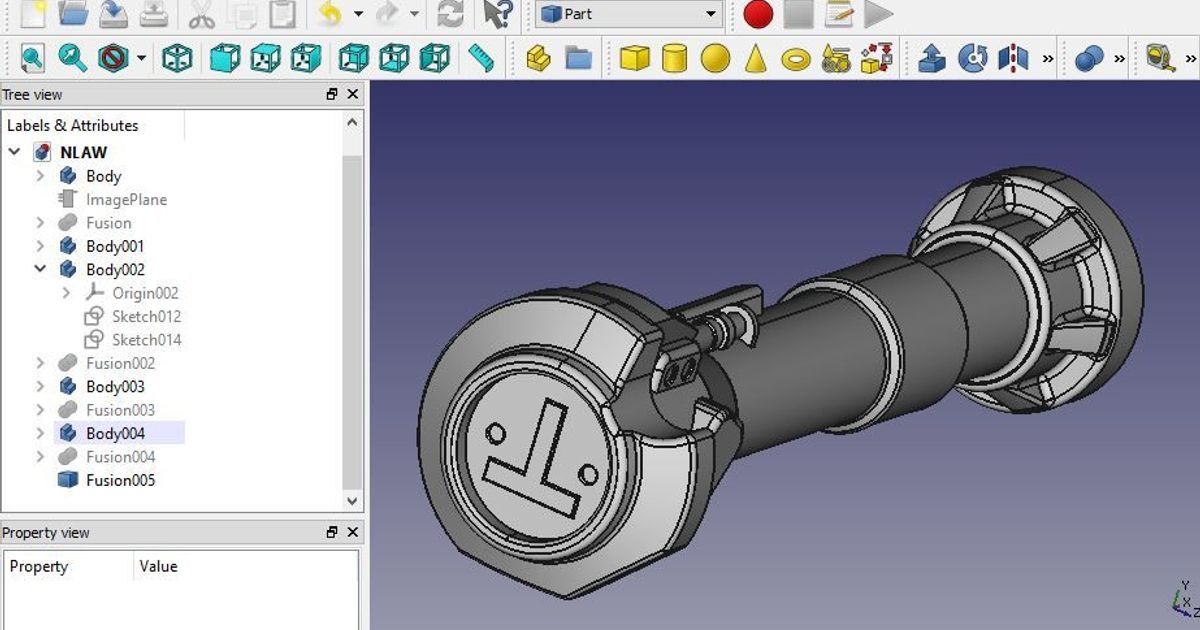Select the Torus primitive tool

coord(793,57)
